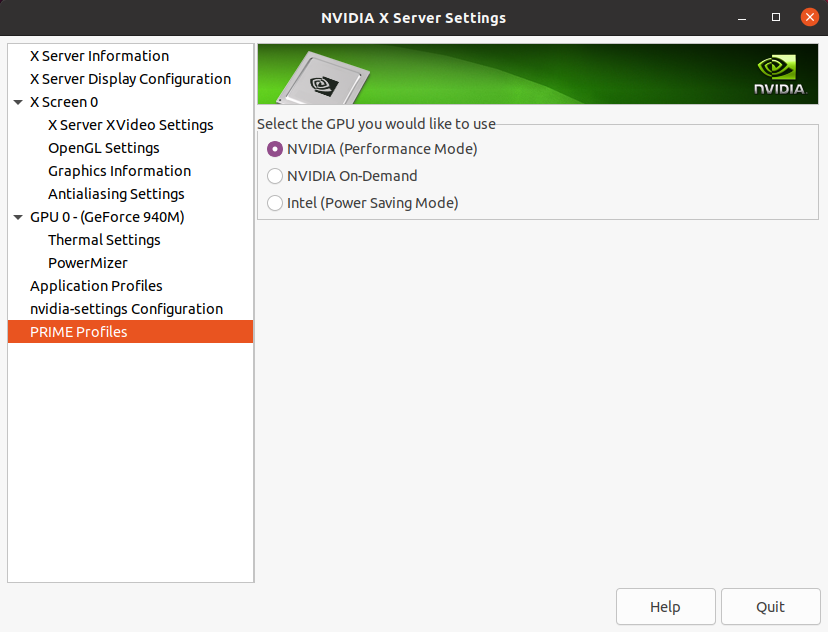828x632 pixels.
Task: View Thermal Settings for GPU 0
Action: (x=104, y=240)
